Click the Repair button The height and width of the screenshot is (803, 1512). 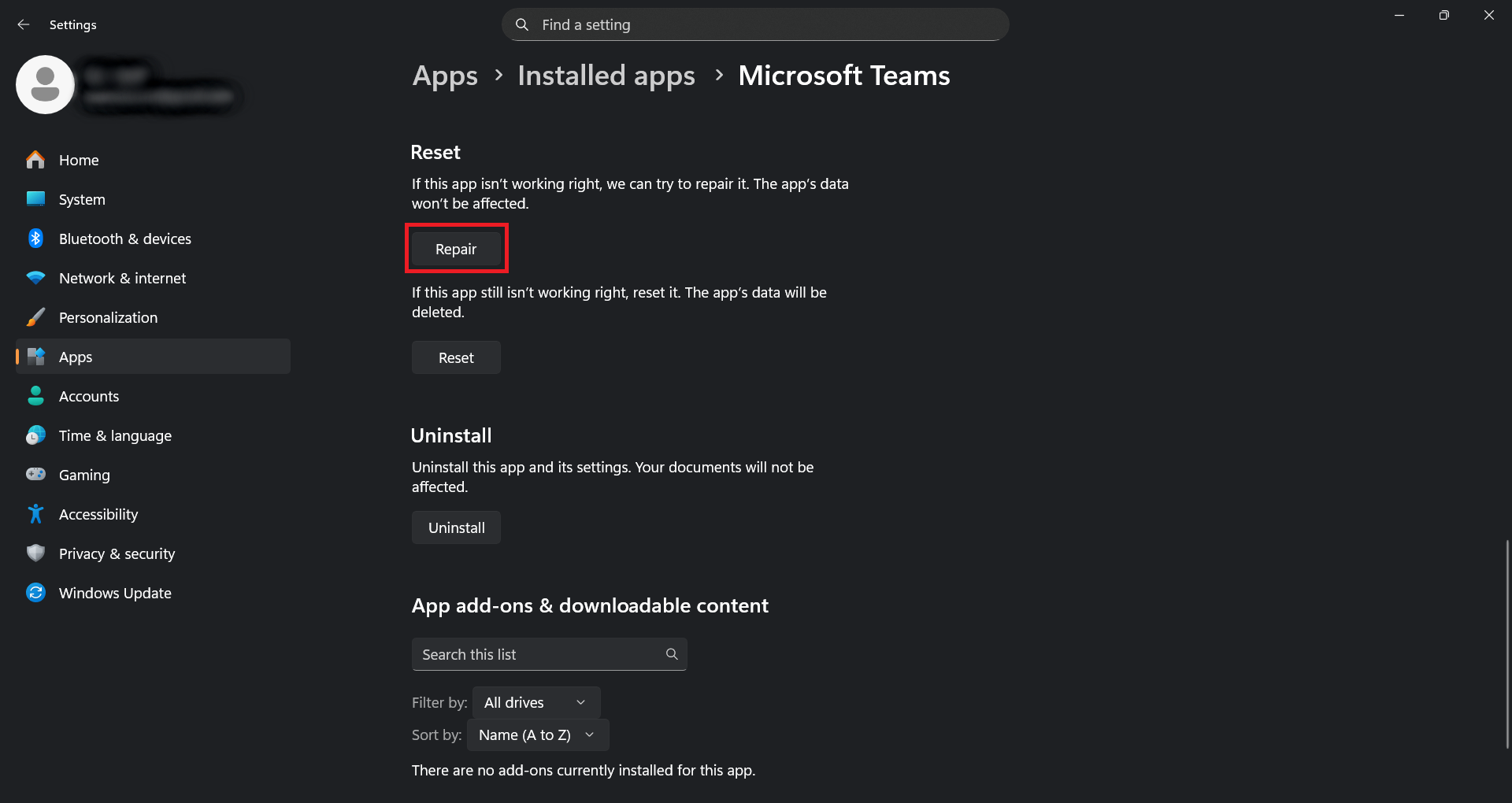[x=456, y=249]
